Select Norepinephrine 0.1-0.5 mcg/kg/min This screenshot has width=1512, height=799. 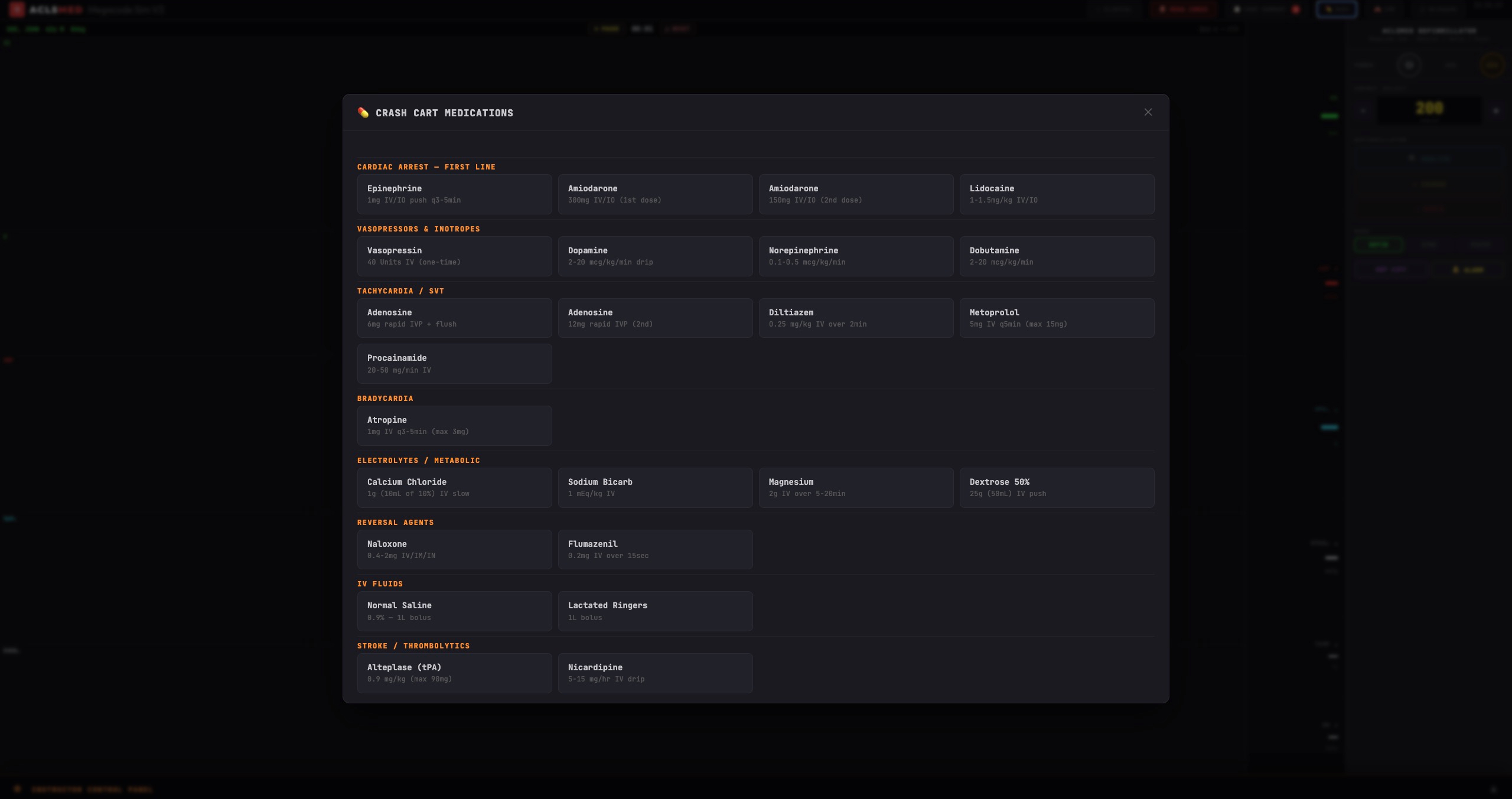(x=856, y=256)
